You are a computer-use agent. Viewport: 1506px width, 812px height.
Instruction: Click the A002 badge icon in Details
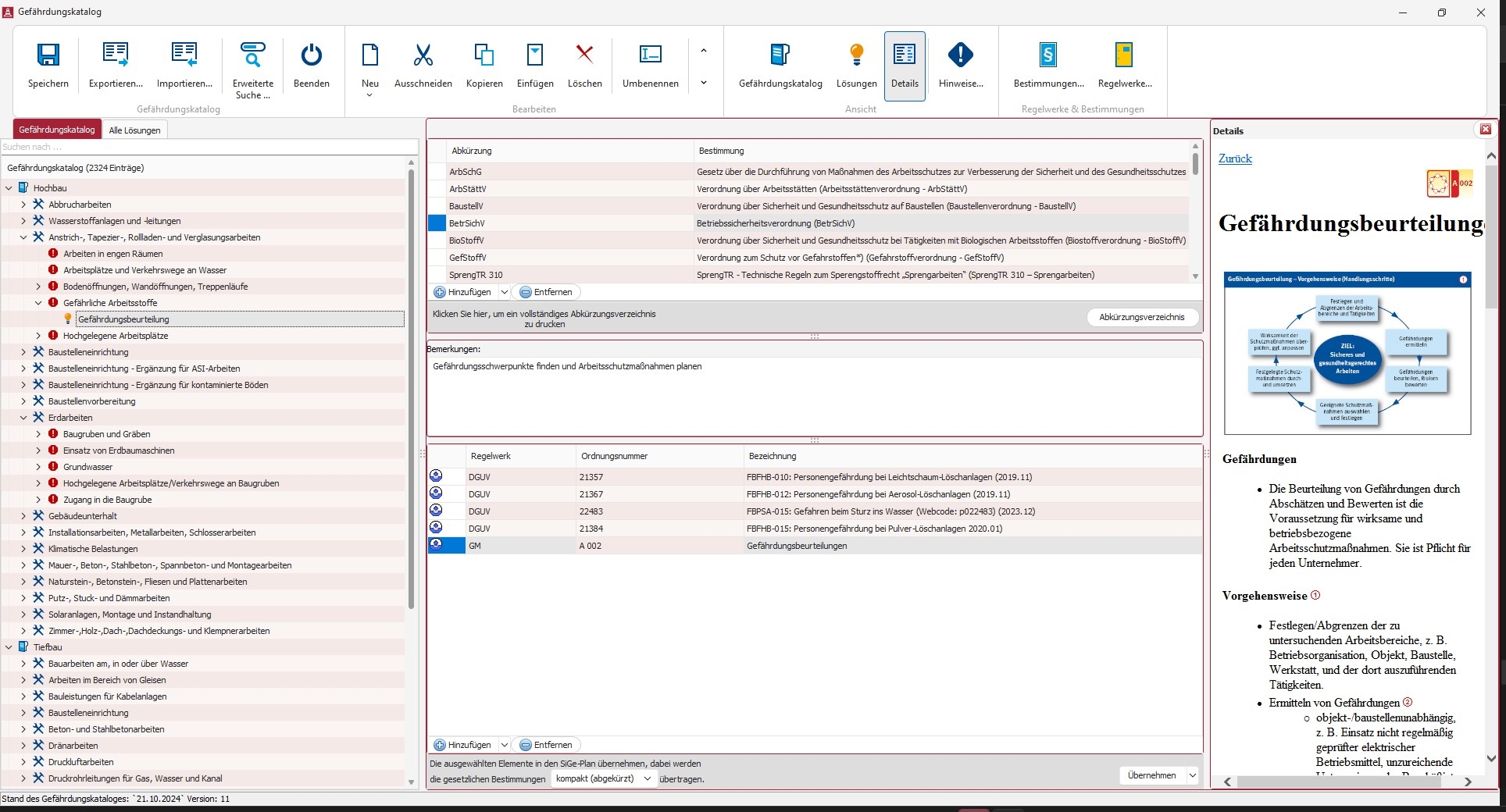pyautogui.click(x=1450, y=183)
